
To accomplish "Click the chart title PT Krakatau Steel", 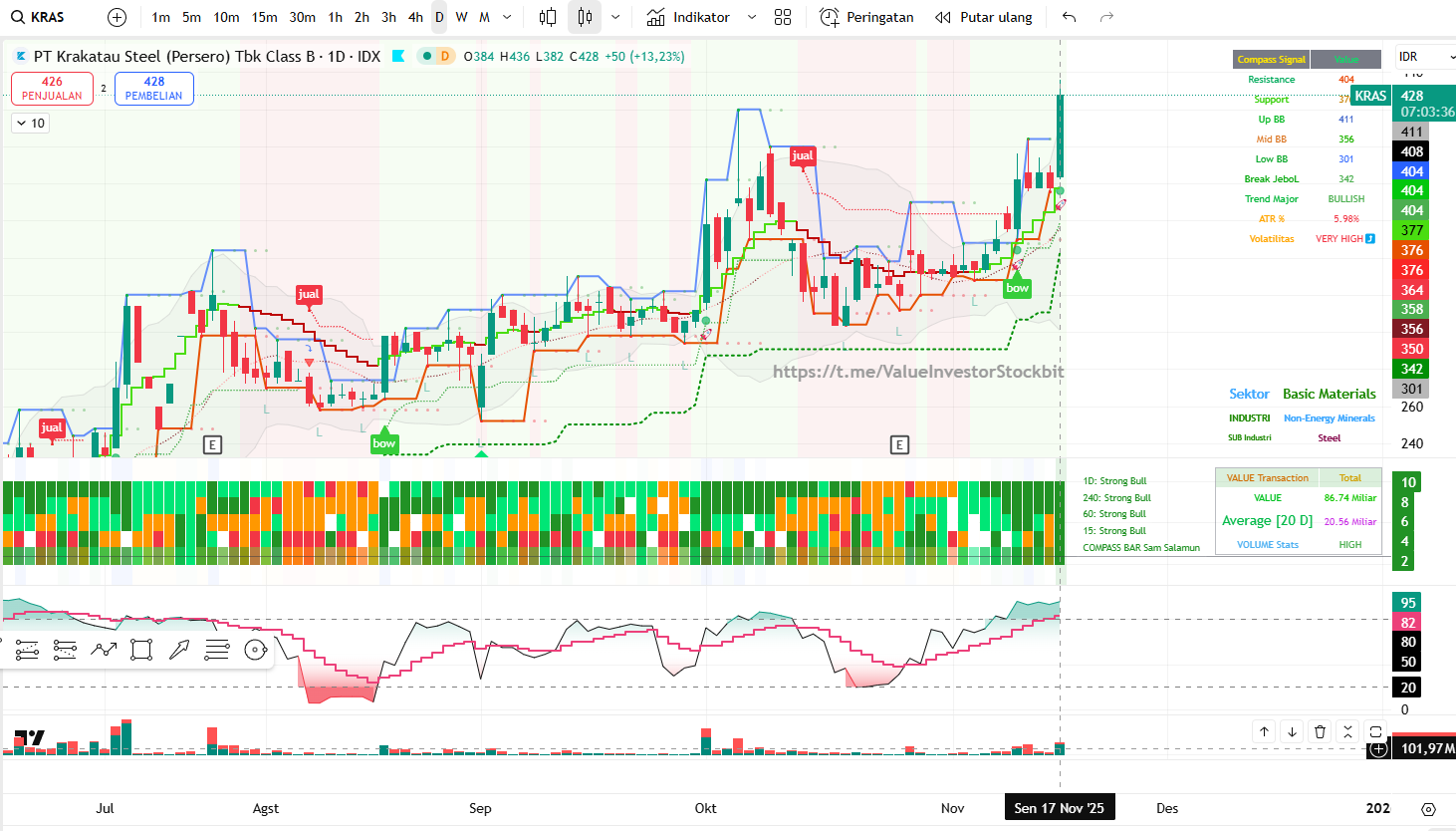I will point(207,56).
